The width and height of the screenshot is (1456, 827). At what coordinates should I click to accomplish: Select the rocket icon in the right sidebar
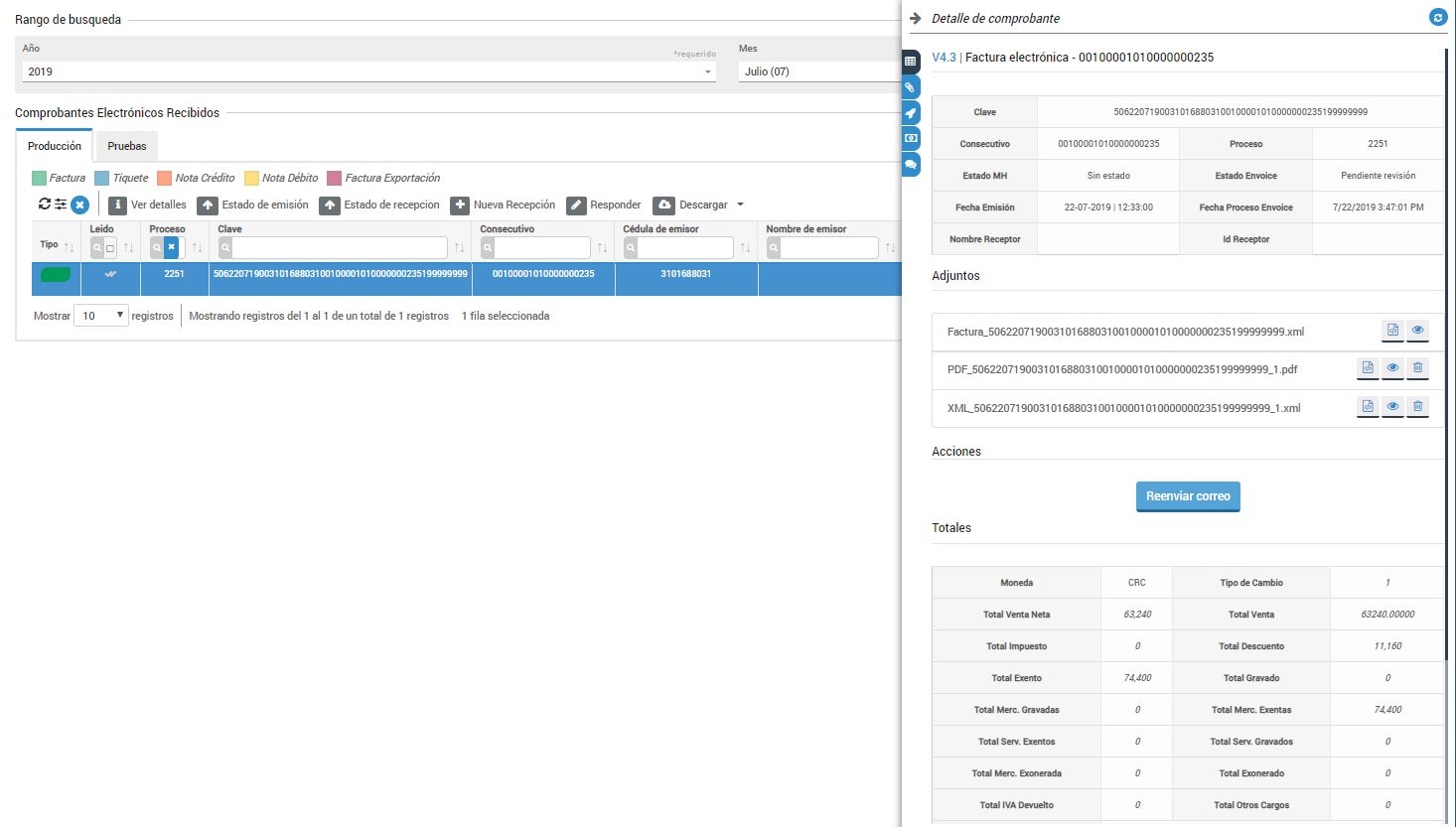(x=911, y=113)
